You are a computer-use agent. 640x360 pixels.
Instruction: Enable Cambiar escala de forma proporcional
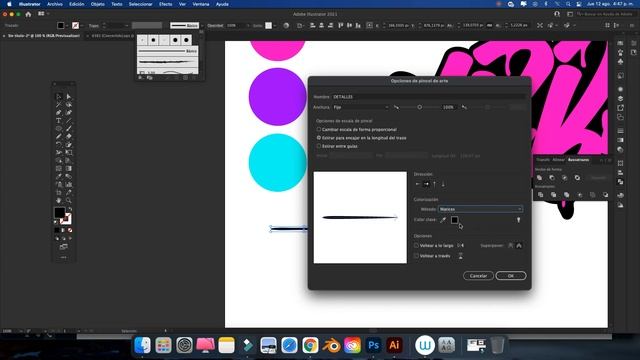pos(319,129)
